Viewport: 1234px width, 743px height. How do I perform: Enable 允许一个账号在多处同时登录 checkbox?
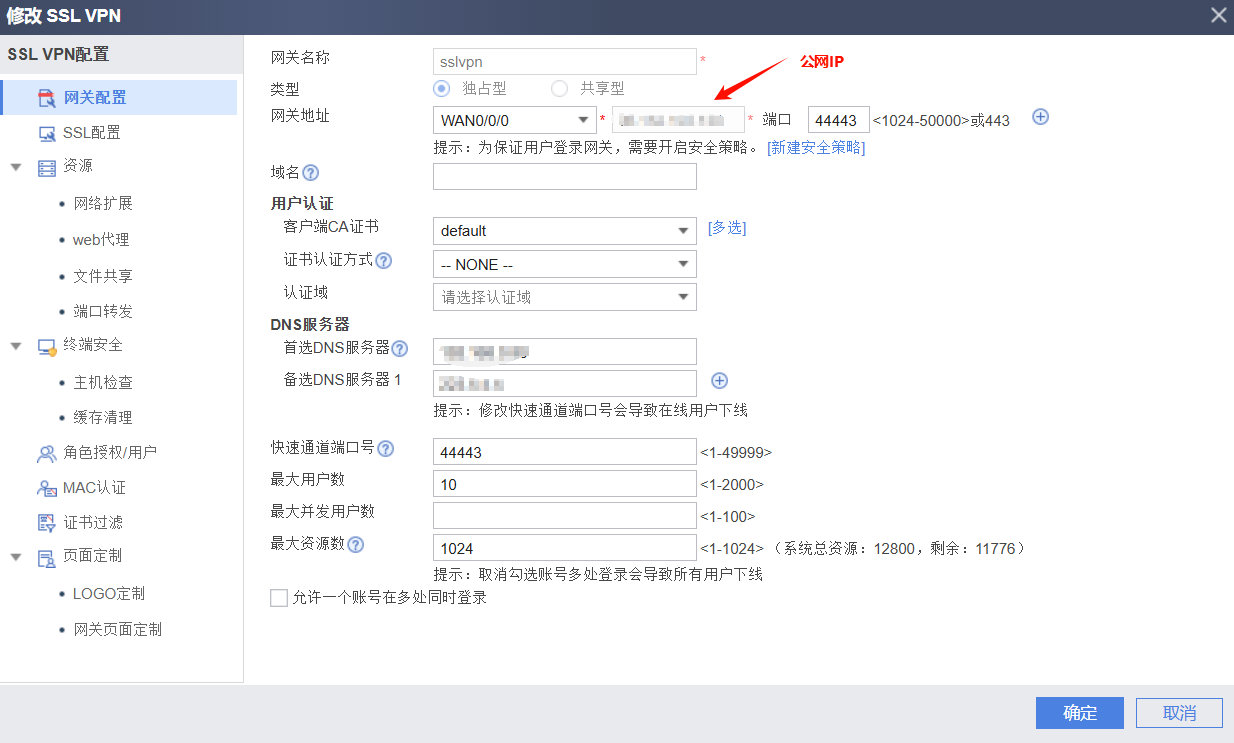click(x=279, y=598)
